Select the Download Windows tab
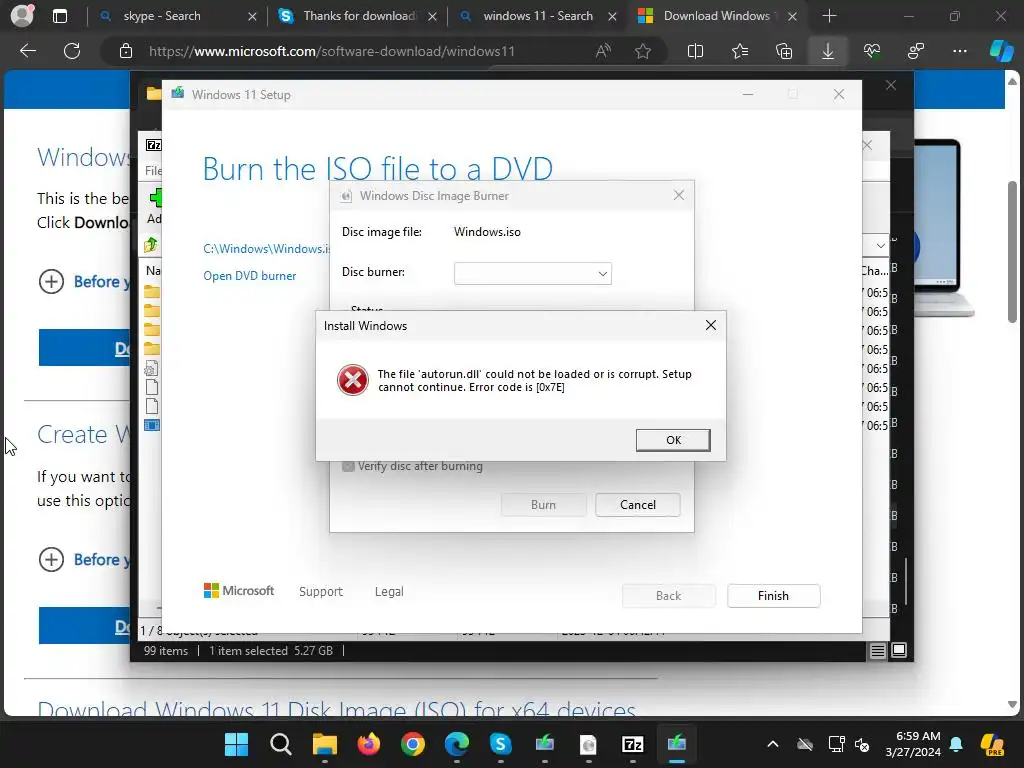The height and width of the screenshot is (768, 1024). coord(716,16)
